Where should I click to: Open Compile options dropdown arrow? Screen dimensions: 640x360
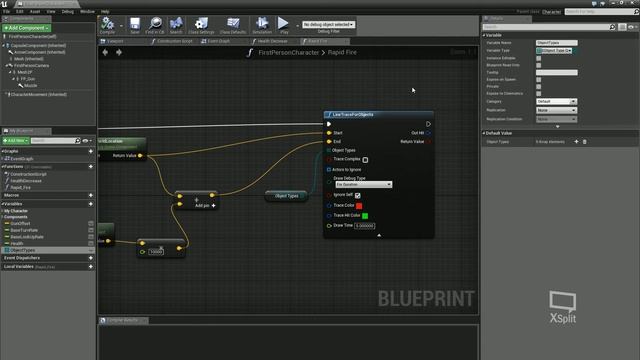(x=121, y=26)
